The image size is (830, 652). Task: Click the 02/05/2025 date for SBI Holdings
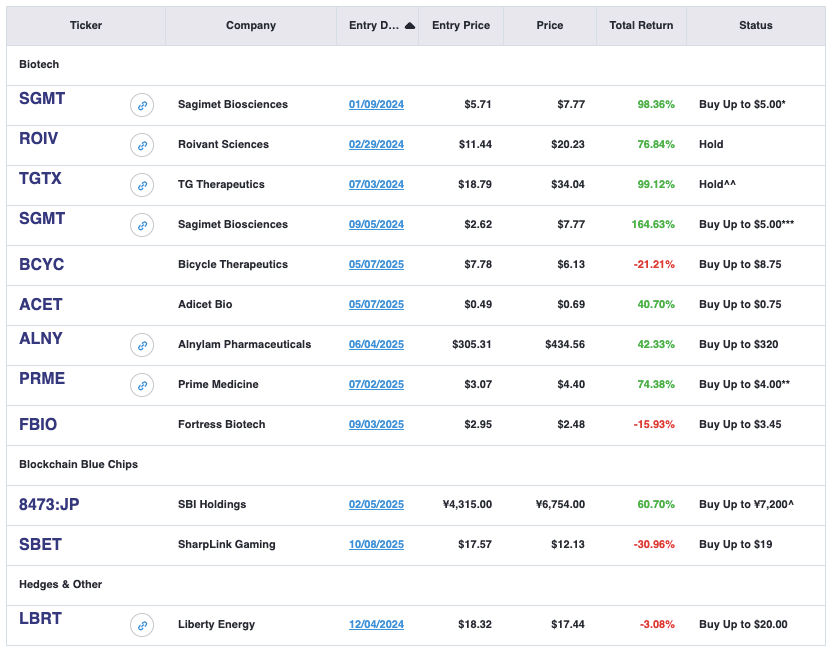[376, 504]
